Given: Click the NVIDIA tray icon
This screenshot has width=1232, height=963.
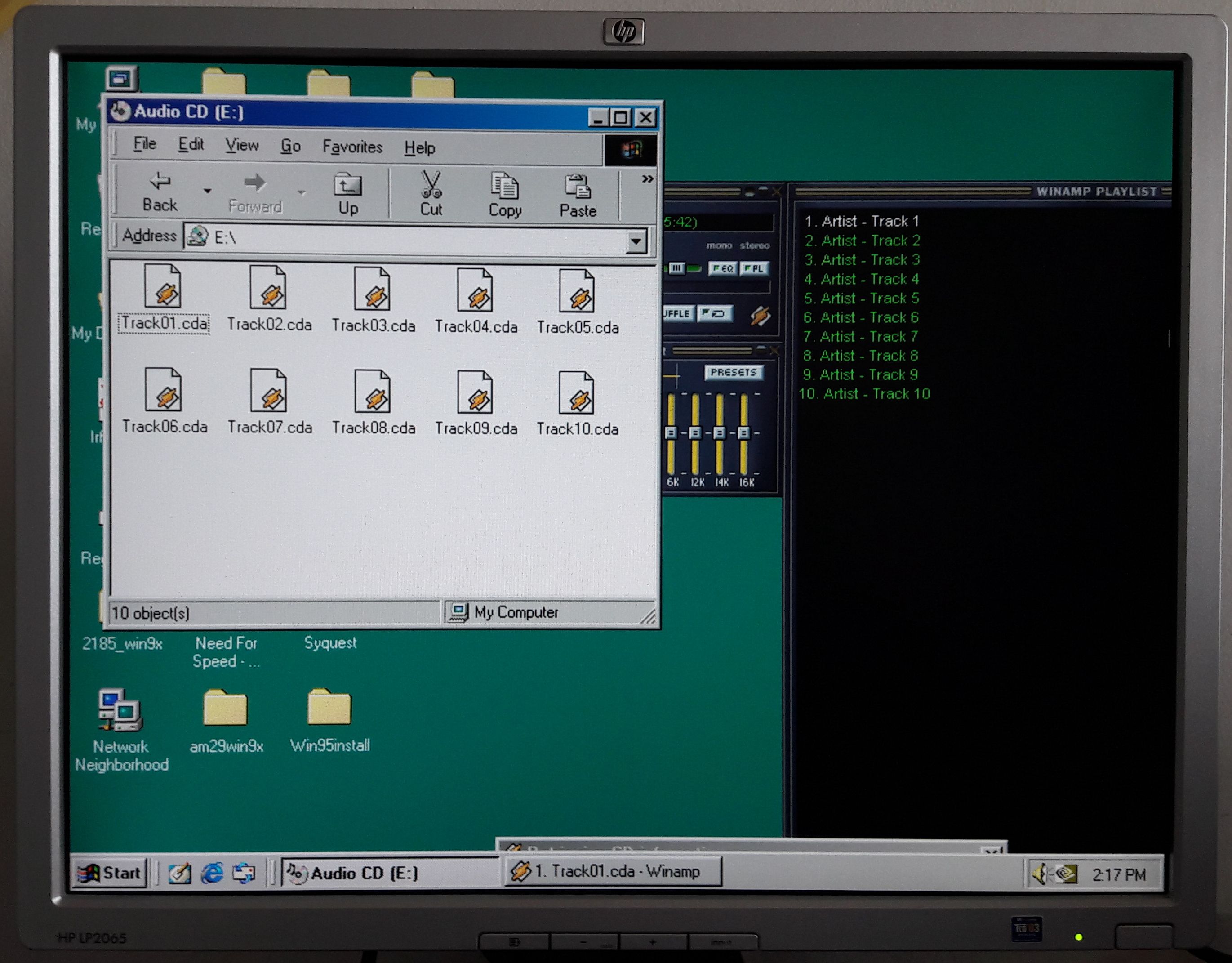Looking at the screenshot, I should 1066,874.
